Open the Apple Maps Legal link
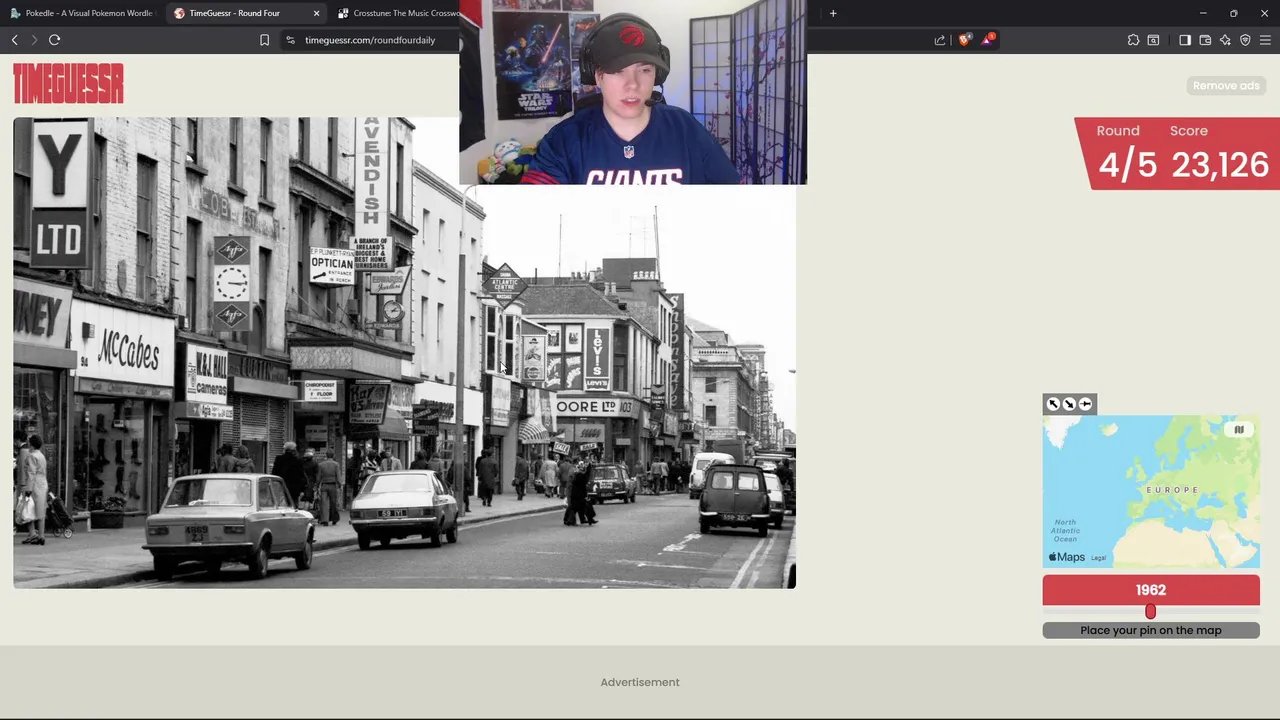Screen dimensions: 1280x720 coord(1098,558)
